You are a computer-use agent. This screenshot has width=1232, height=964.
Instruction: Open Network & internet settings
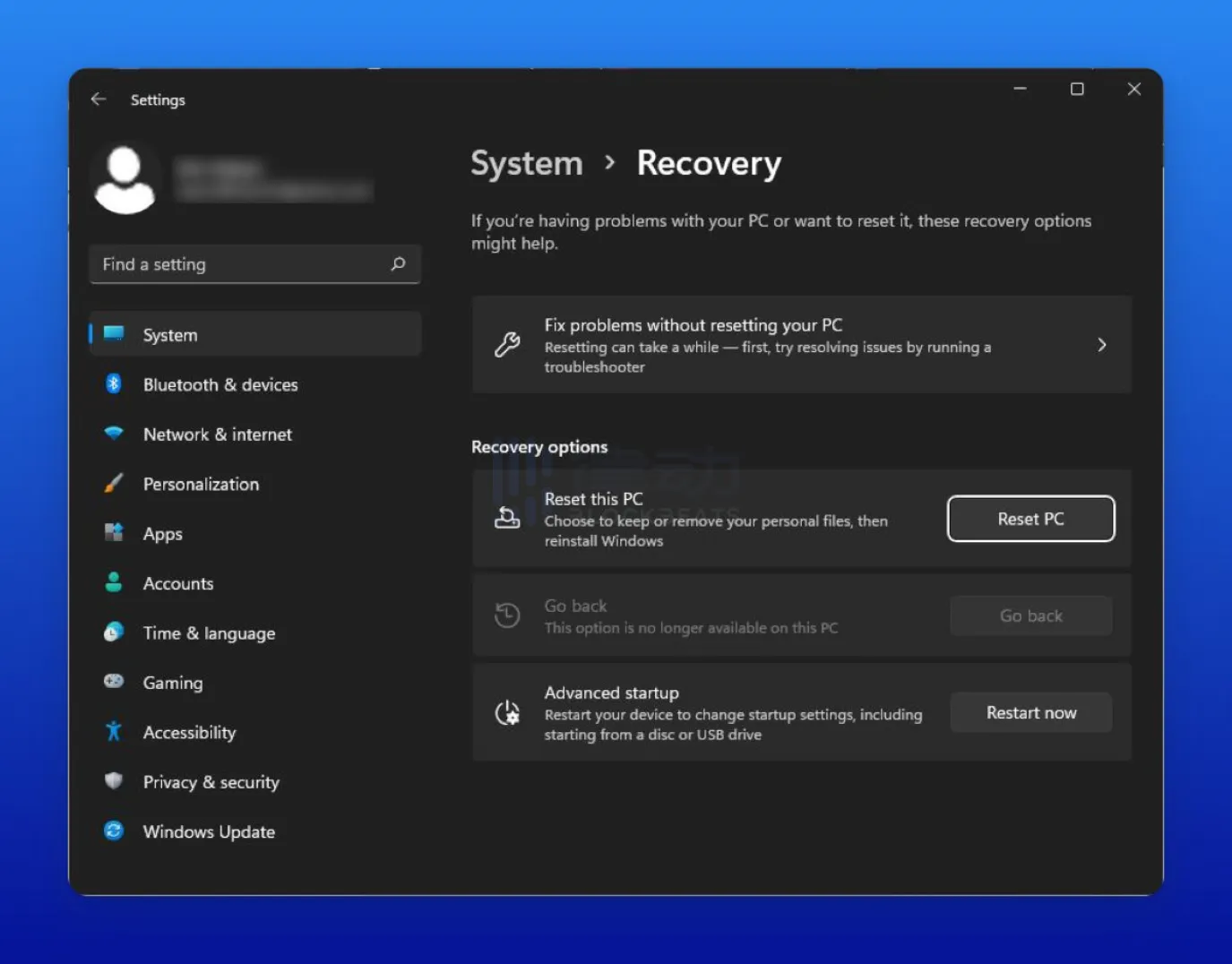coord(217,435)
